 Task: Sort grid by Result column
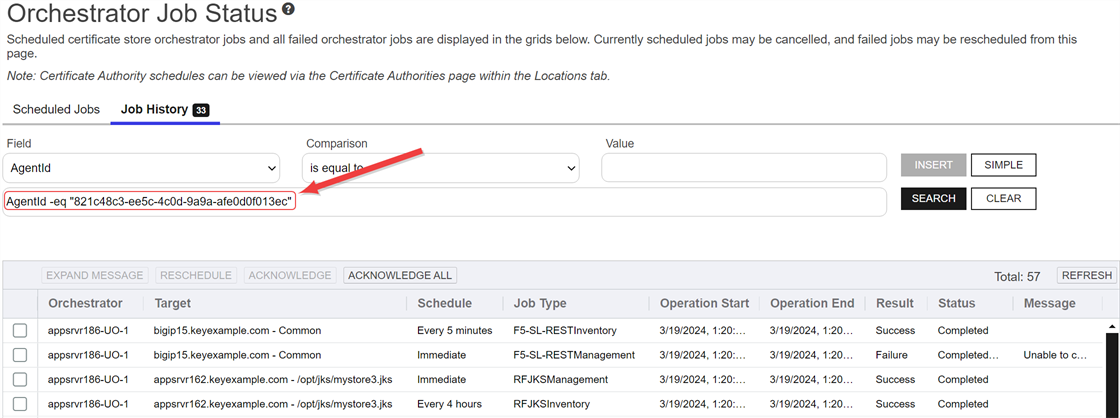pos(894,303)
